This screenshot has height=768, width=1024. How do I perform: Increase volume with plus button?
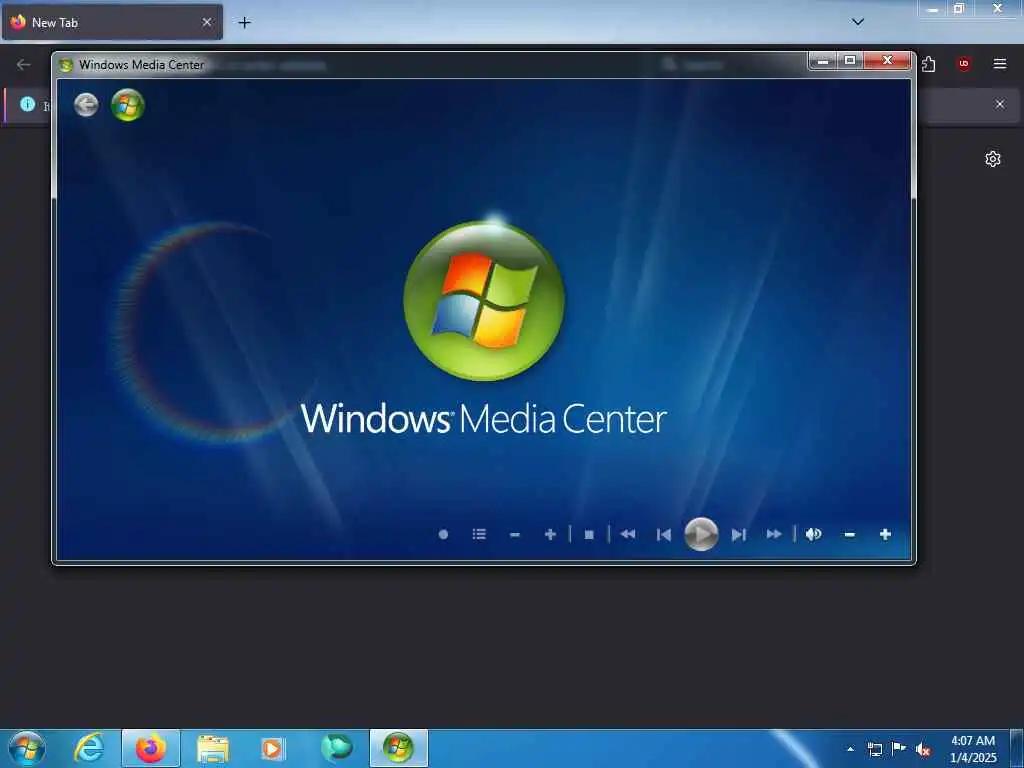[x=885, y=534]
